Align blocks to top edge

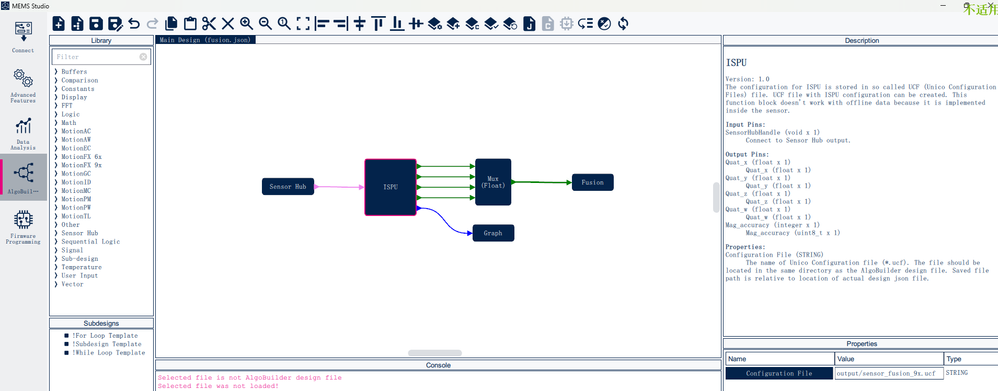[379, 24]
